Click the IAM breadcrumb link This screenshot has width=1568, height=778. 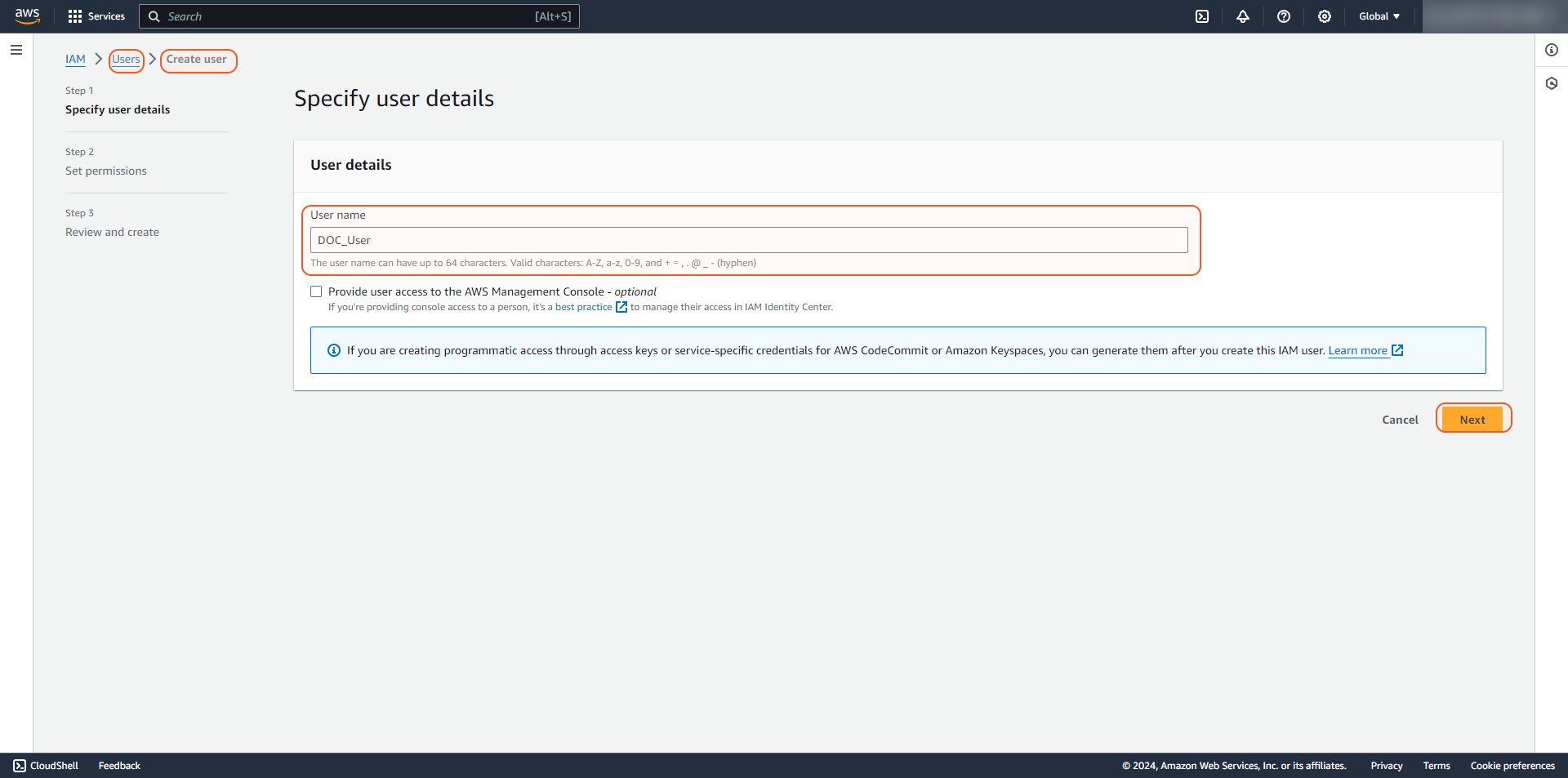[75, 59]
